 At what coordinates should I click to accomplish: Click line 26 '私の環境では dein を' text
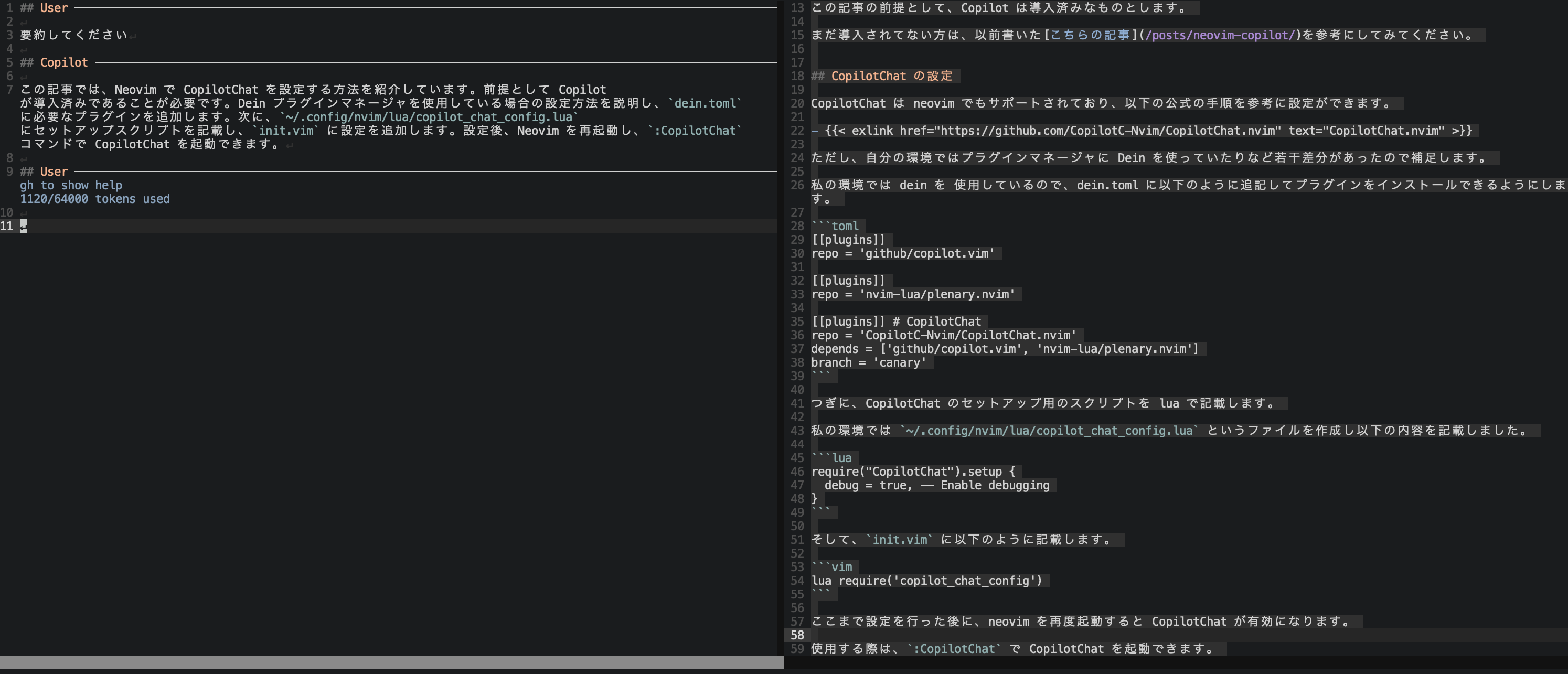point(1187,192)
